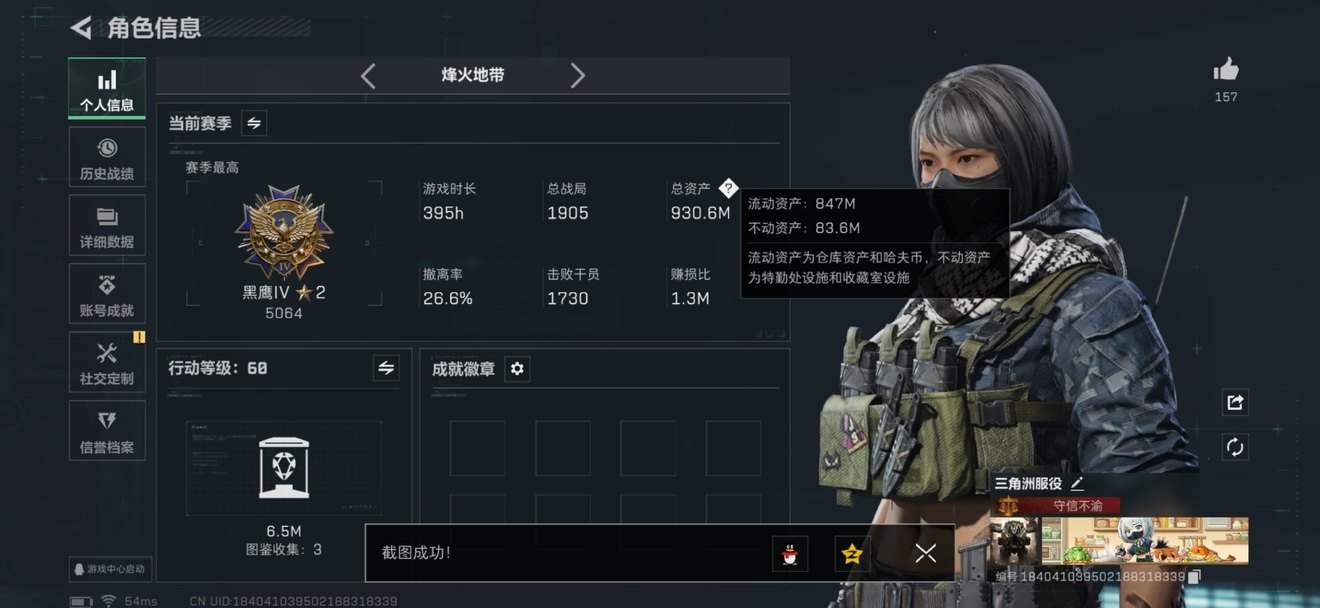Select the 账号成就 sidebar tab
The height and width of the screenshot is (608, 1320).
107,294
